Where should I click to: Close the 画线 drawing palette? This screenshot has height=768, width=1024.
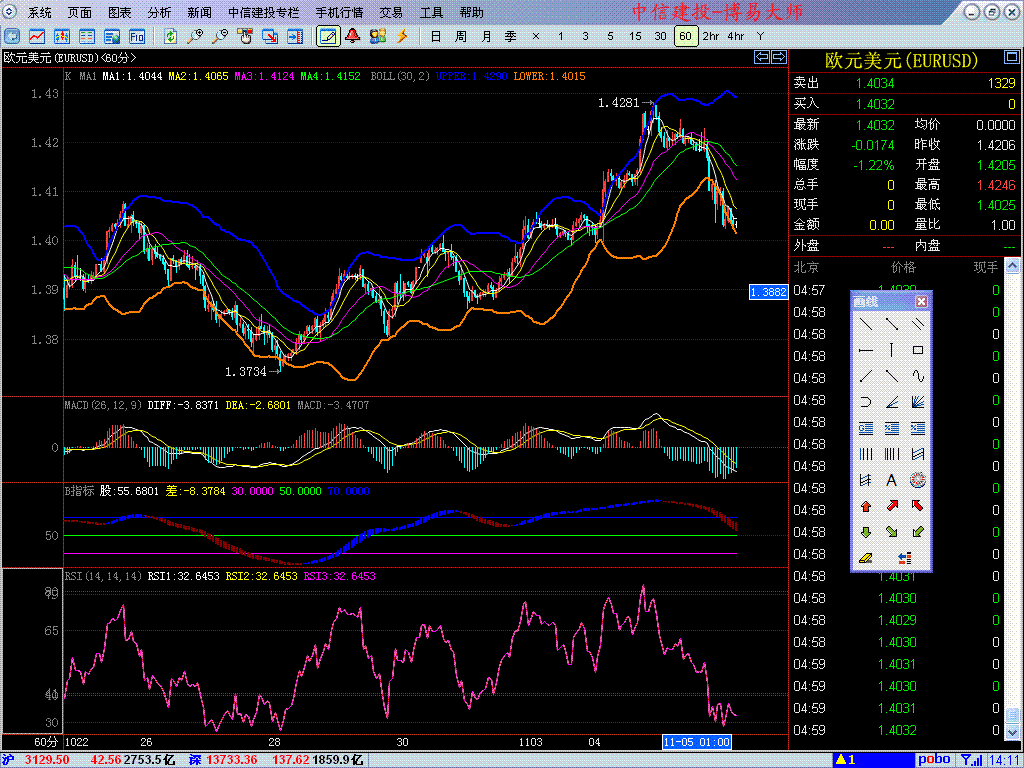(x=921, y=301)
